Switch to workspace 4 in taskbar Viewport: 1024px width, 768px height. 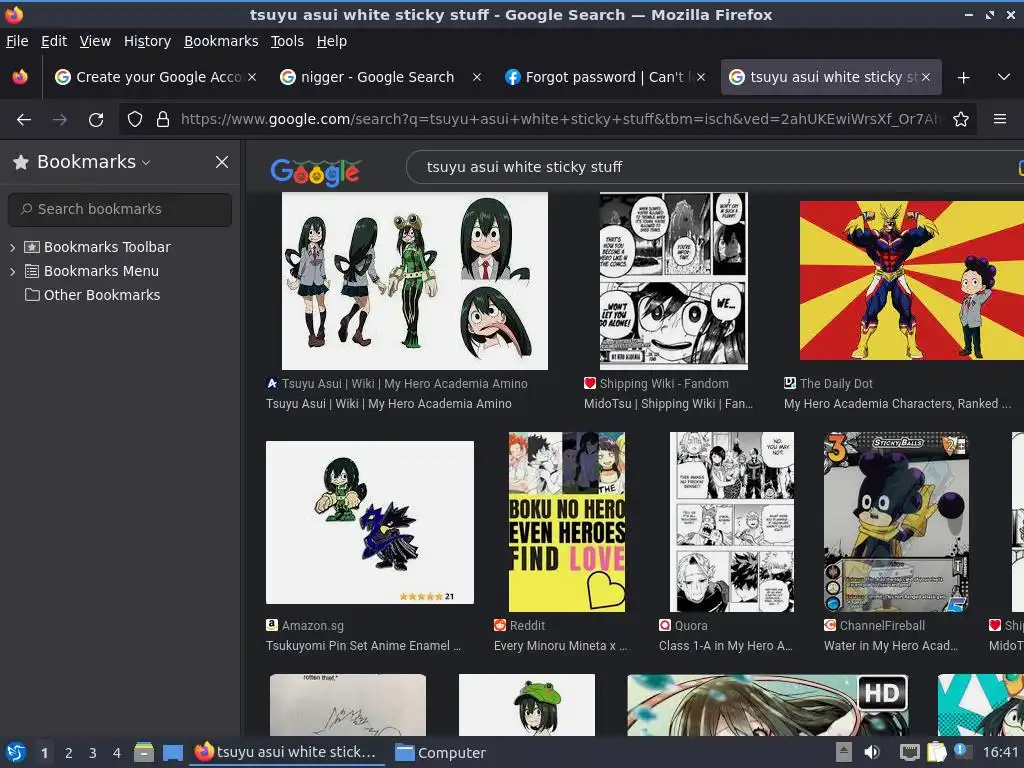click(117, 753)
